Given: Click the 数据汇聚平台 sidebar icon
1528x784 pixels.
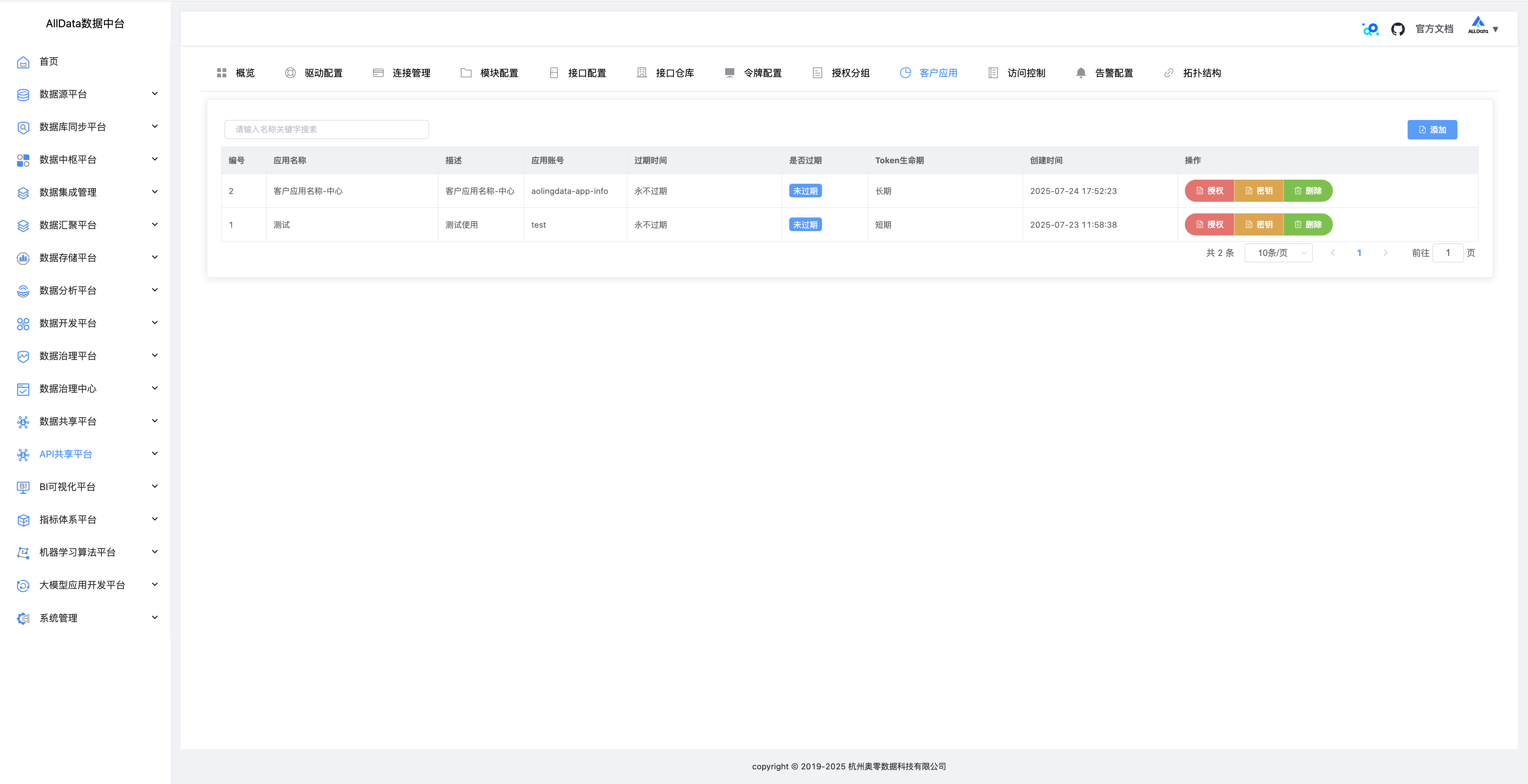Looking at the screenshot, I should pos(23,225).
